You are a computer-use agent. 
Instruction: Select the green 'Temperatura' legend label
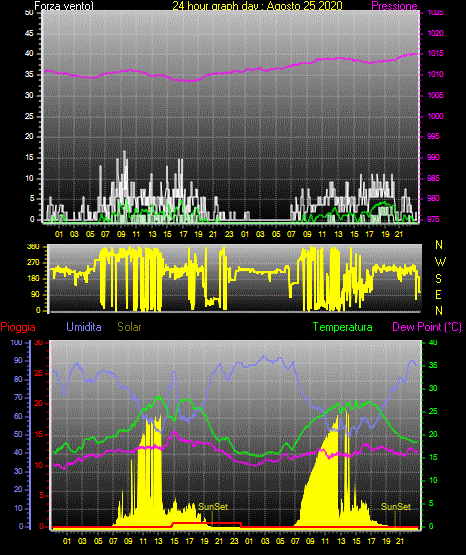coord(342,327)
